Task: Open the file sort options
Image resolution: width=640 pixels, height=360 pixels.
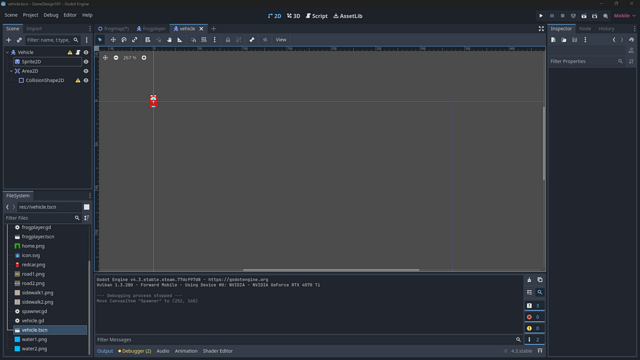Action: click(x=87, y=218)
